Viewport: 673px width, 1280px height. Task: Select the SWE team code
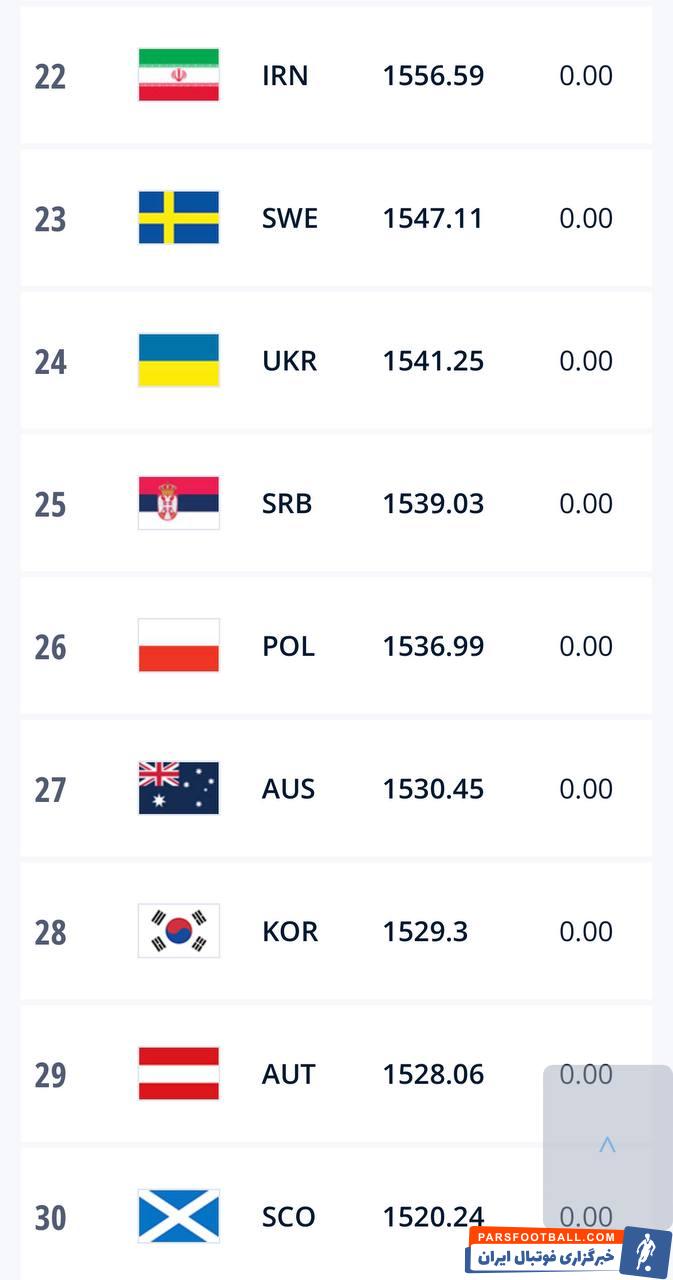[289, 218]
